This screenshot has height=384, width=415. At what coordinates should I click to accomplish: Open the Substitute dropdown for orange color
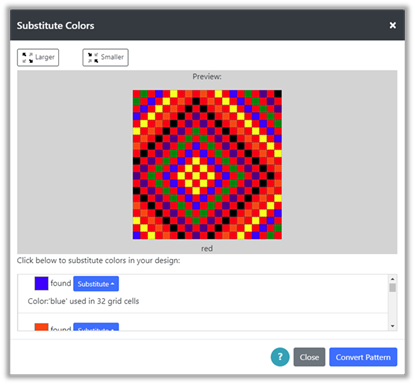tap(96, 327)
